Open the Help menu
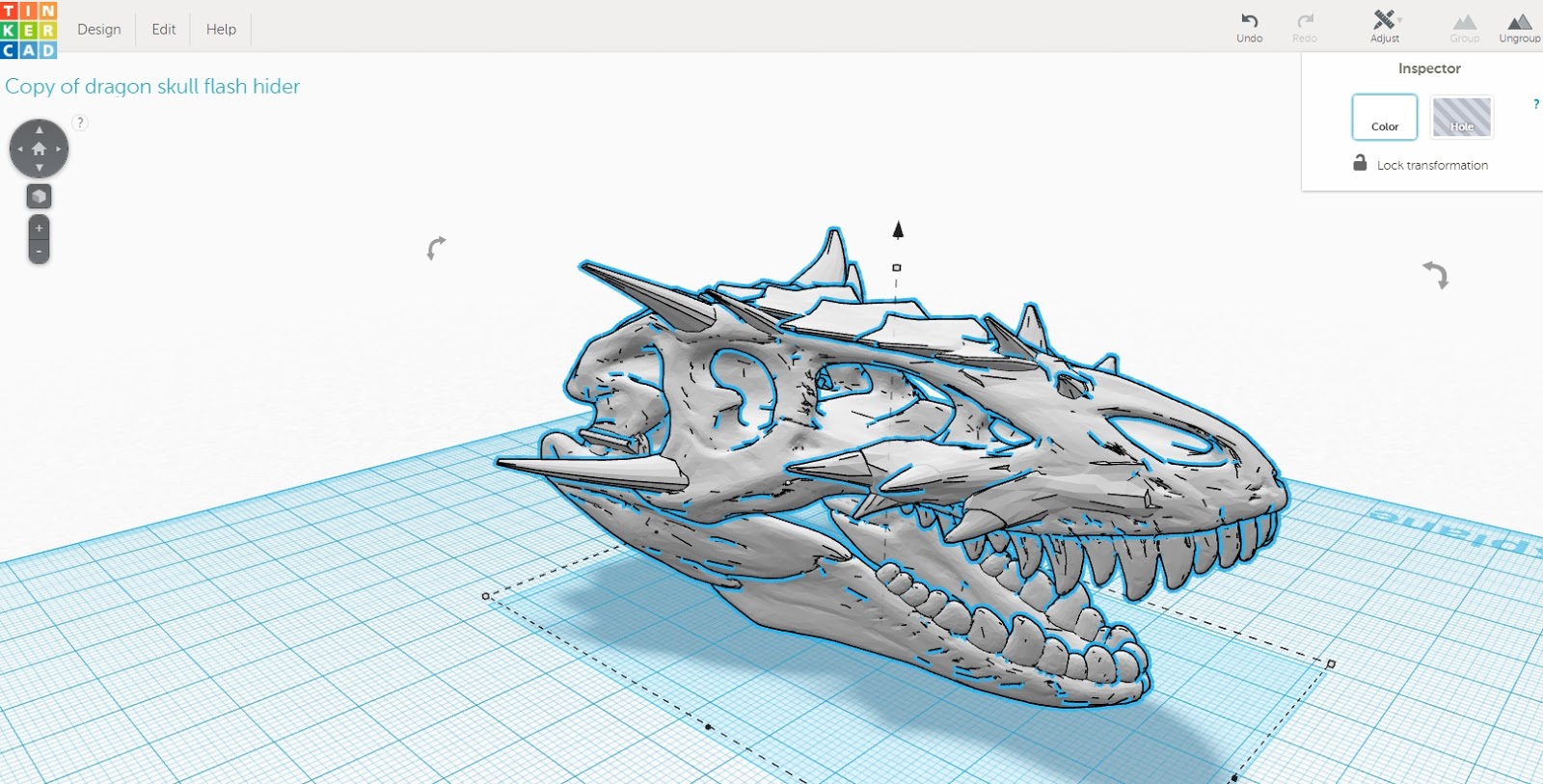1543x784 pixels. tap(221, 29)
